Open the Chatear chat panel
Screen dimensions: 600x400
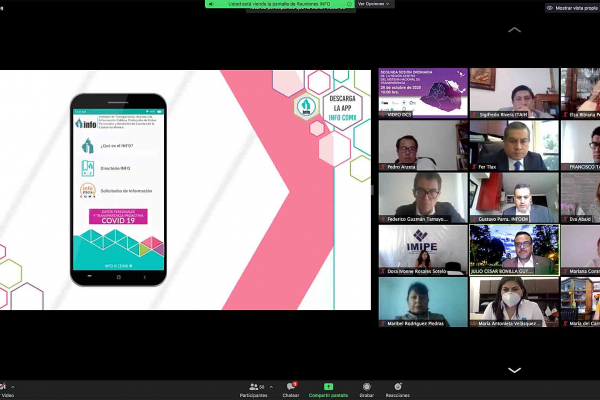[x=291, y=390]
